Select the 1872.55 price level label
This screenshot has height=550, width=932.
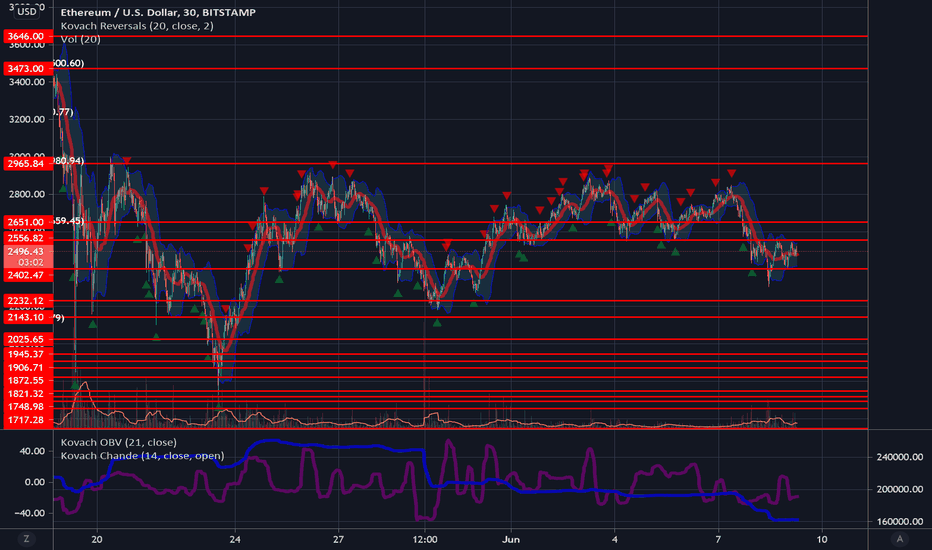pos(28,381)
